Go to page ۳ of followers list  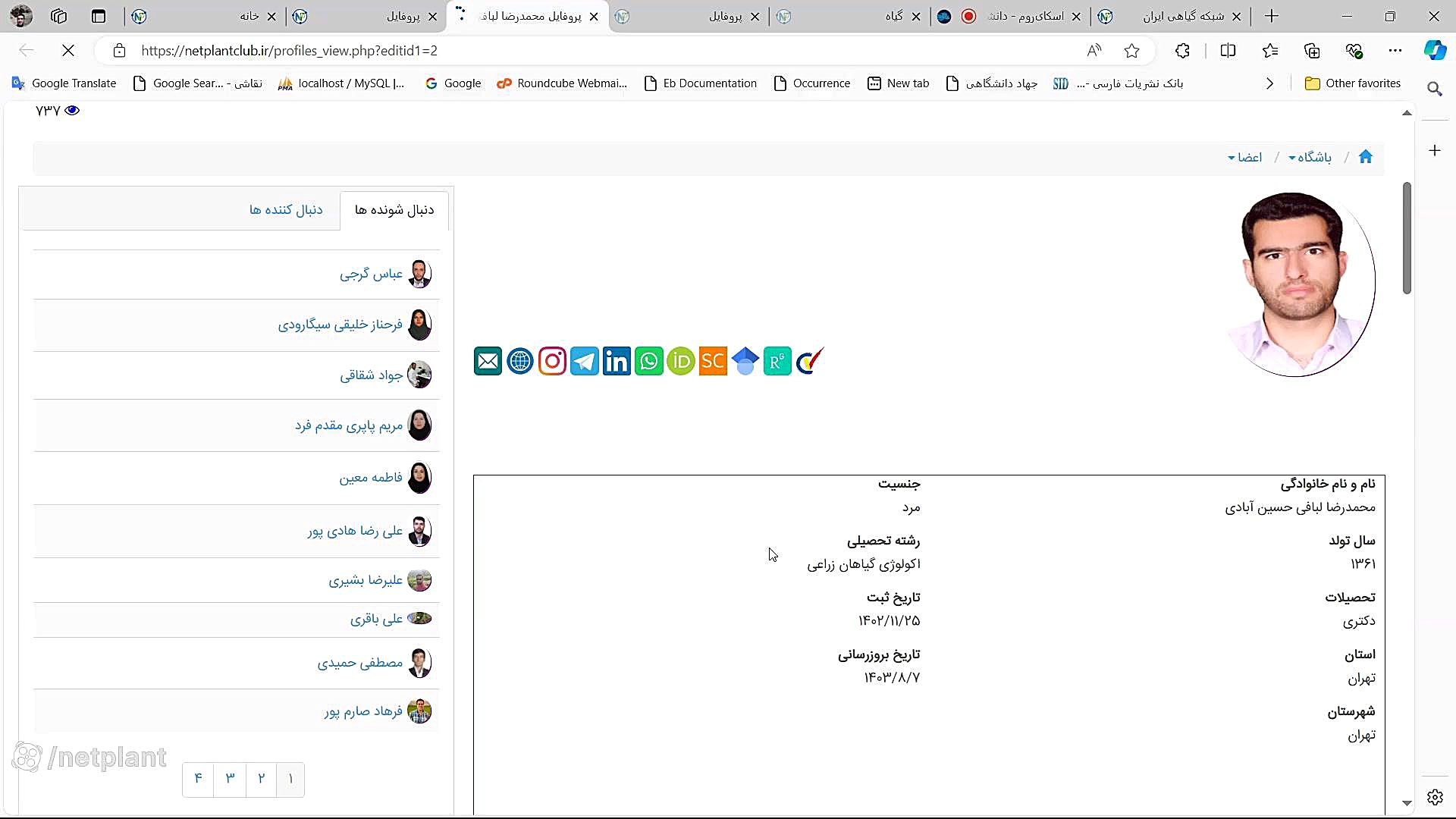(x=230, y=779)
